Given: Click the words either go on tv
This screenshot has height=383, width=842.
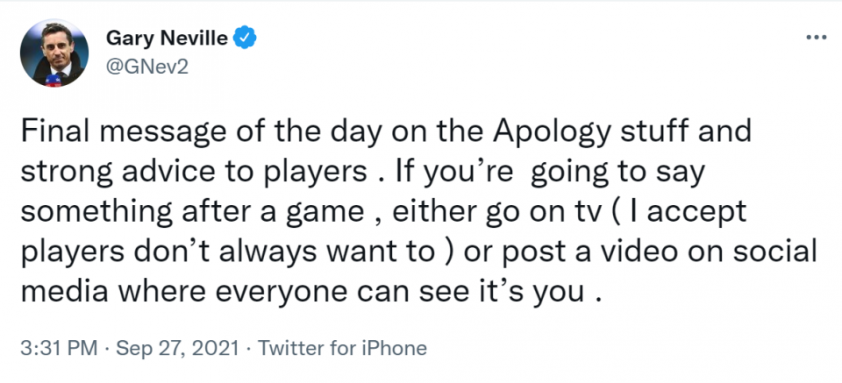Looking at the screenshot, I should pos(489,212).
